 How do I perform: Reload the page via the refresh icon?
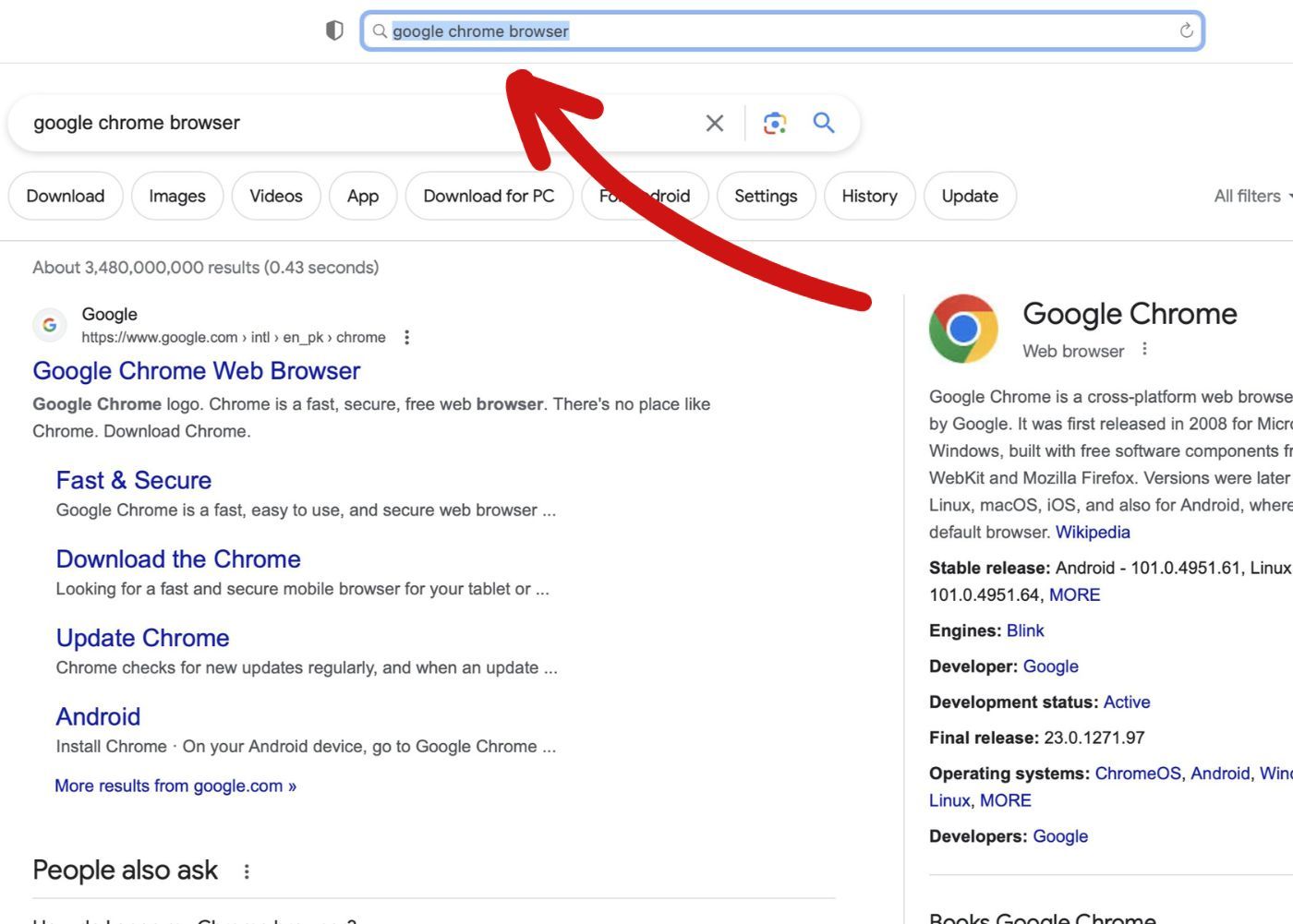pos(1186,30)
